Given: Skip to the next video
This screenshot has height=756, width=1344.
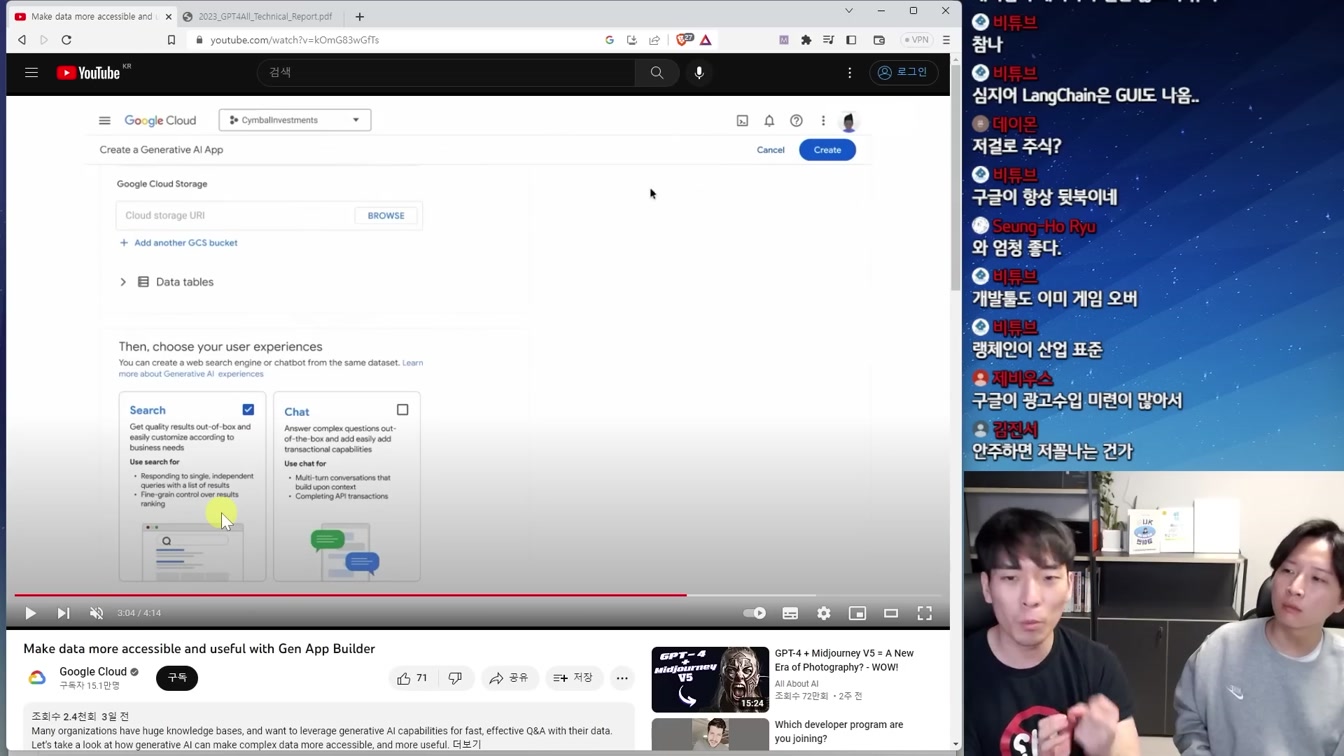Looking at the screenshot, I should point(63,613).
